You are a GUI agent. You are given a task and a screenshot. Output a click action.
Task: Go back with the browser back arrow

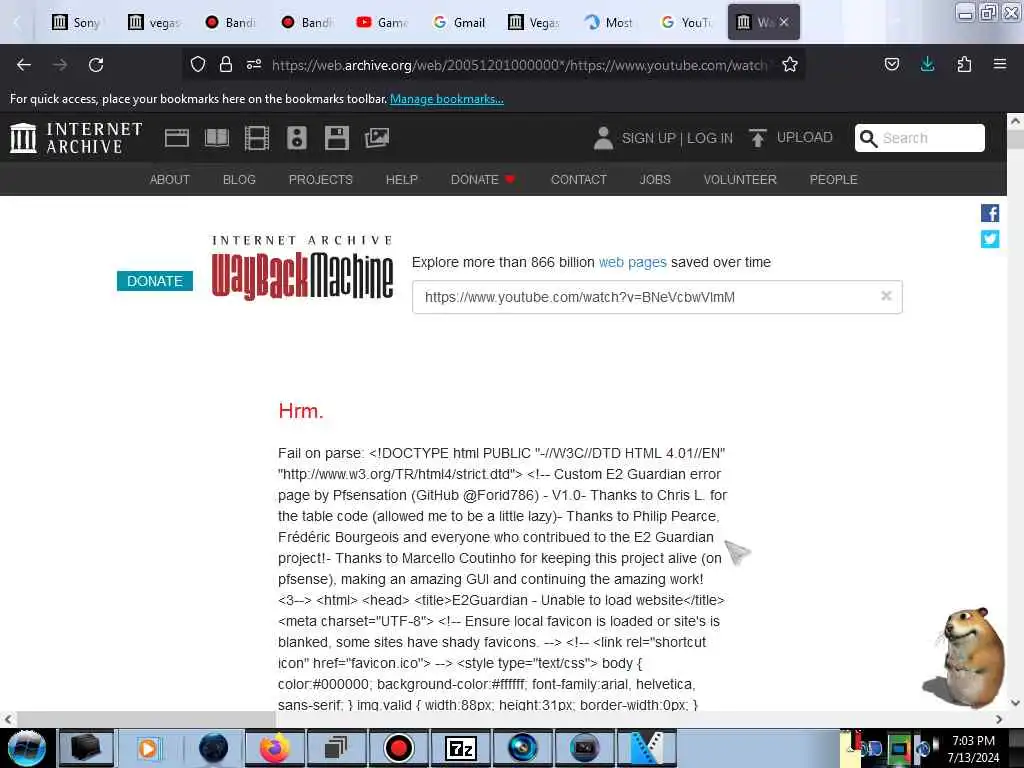tap(24, 65)
